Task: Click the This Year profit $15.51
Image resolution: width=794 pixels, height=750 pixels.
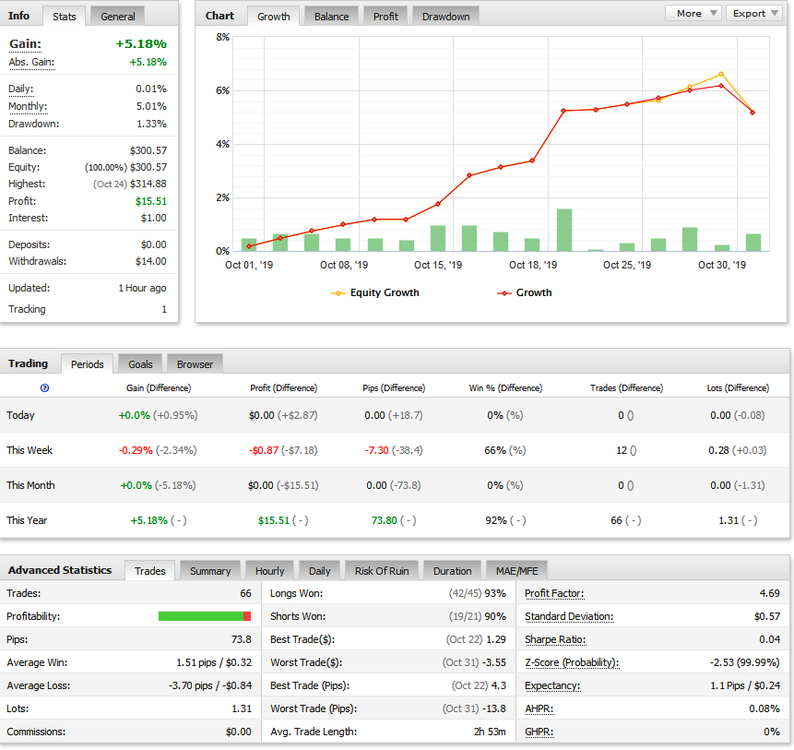Action: pos(273,521)
